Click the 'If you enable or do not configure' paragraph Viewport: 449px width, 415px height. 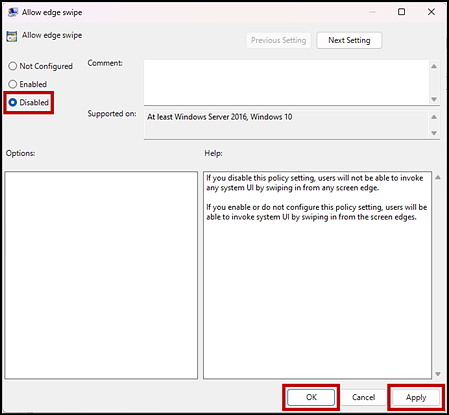point(317,212)
